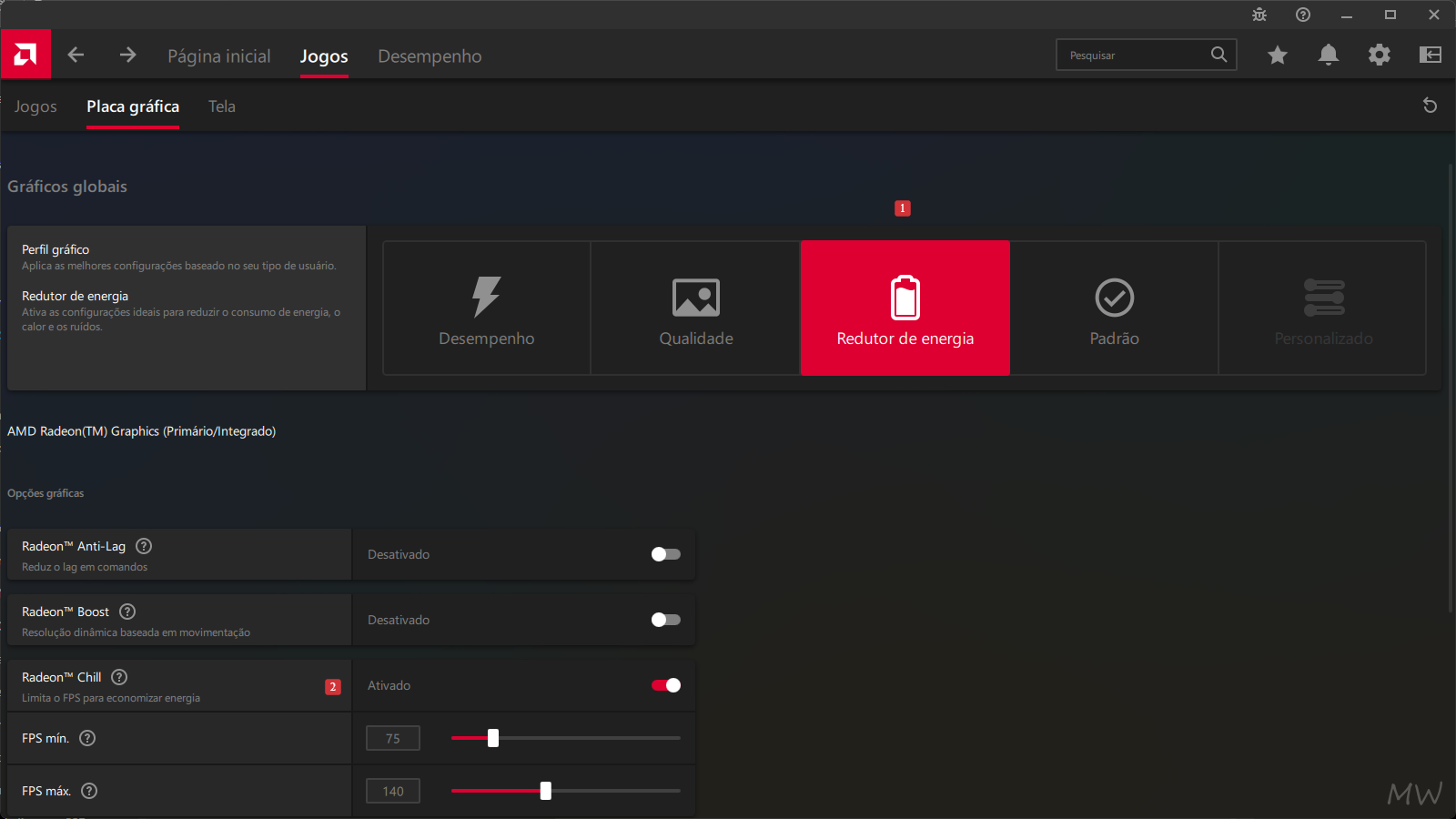The width and height of the screenshot is (1456, 819).
Task: Click the FPS máx. slider handle
Action: pos(546,791)
